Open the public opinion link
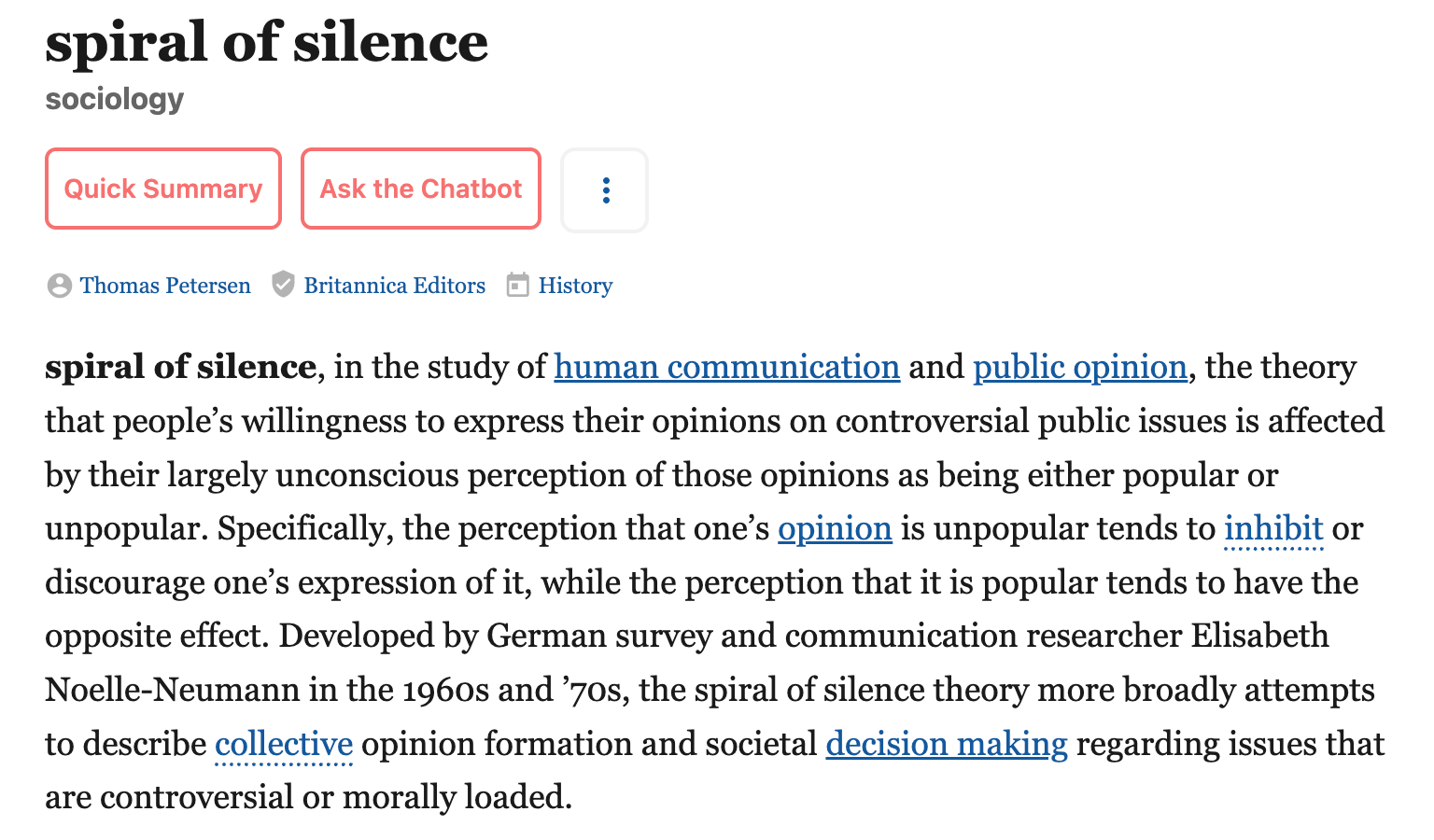This screenshot has height=840, width=1434. tap(1079, 367)
